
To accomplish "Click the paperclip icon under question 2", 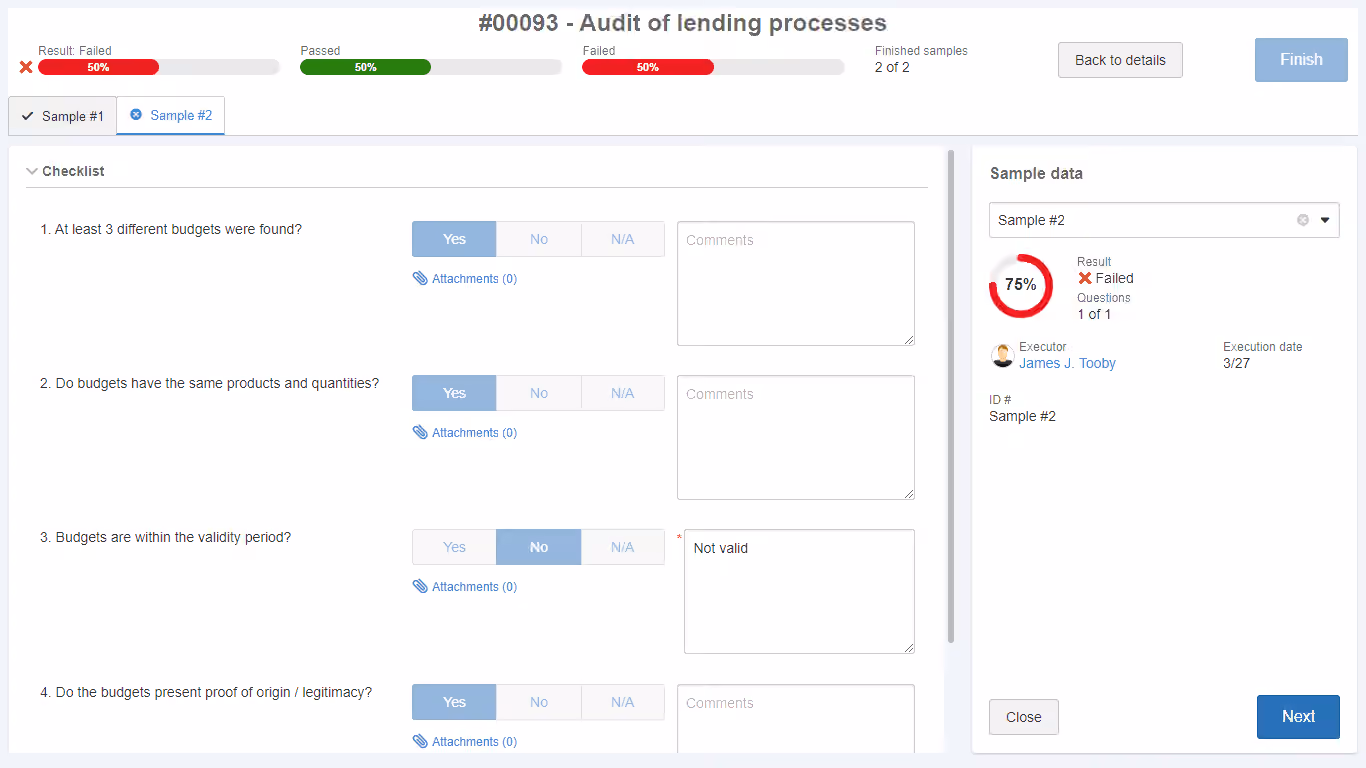I will [x=420, y=433].
